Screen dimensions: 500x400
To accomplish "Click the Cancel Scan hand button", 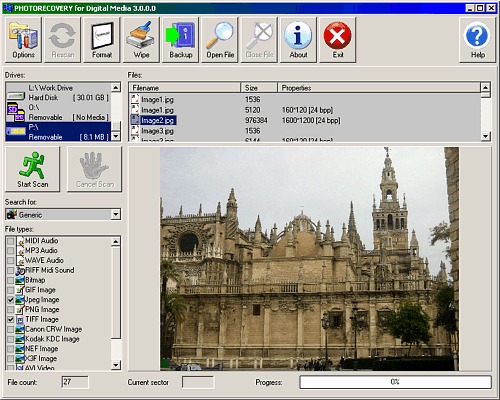I will [x=95, y=169].
